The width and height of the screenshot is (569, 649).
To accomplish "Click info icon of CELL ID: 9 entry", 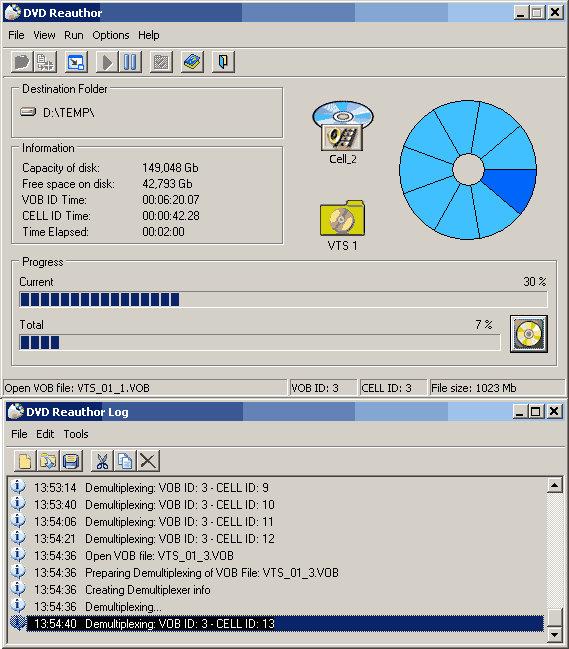I will [18, 487].
